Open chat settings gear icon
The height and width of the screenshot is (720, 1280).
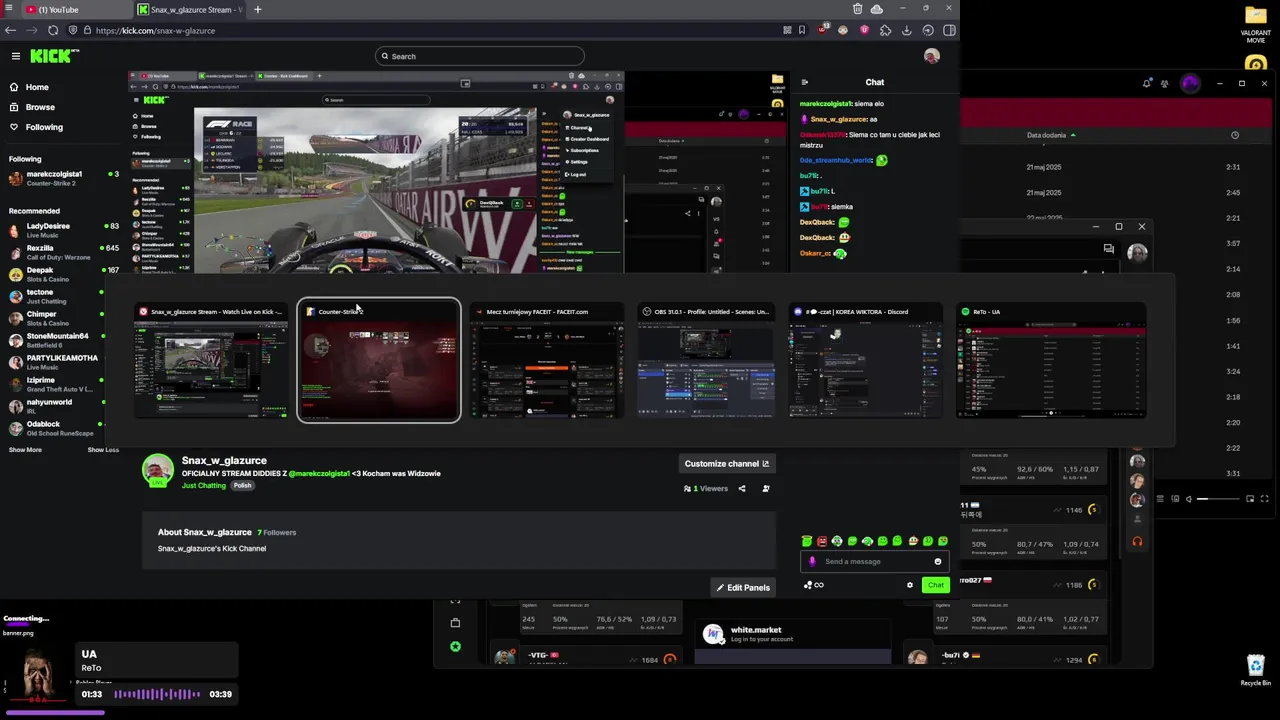[910, 585]
